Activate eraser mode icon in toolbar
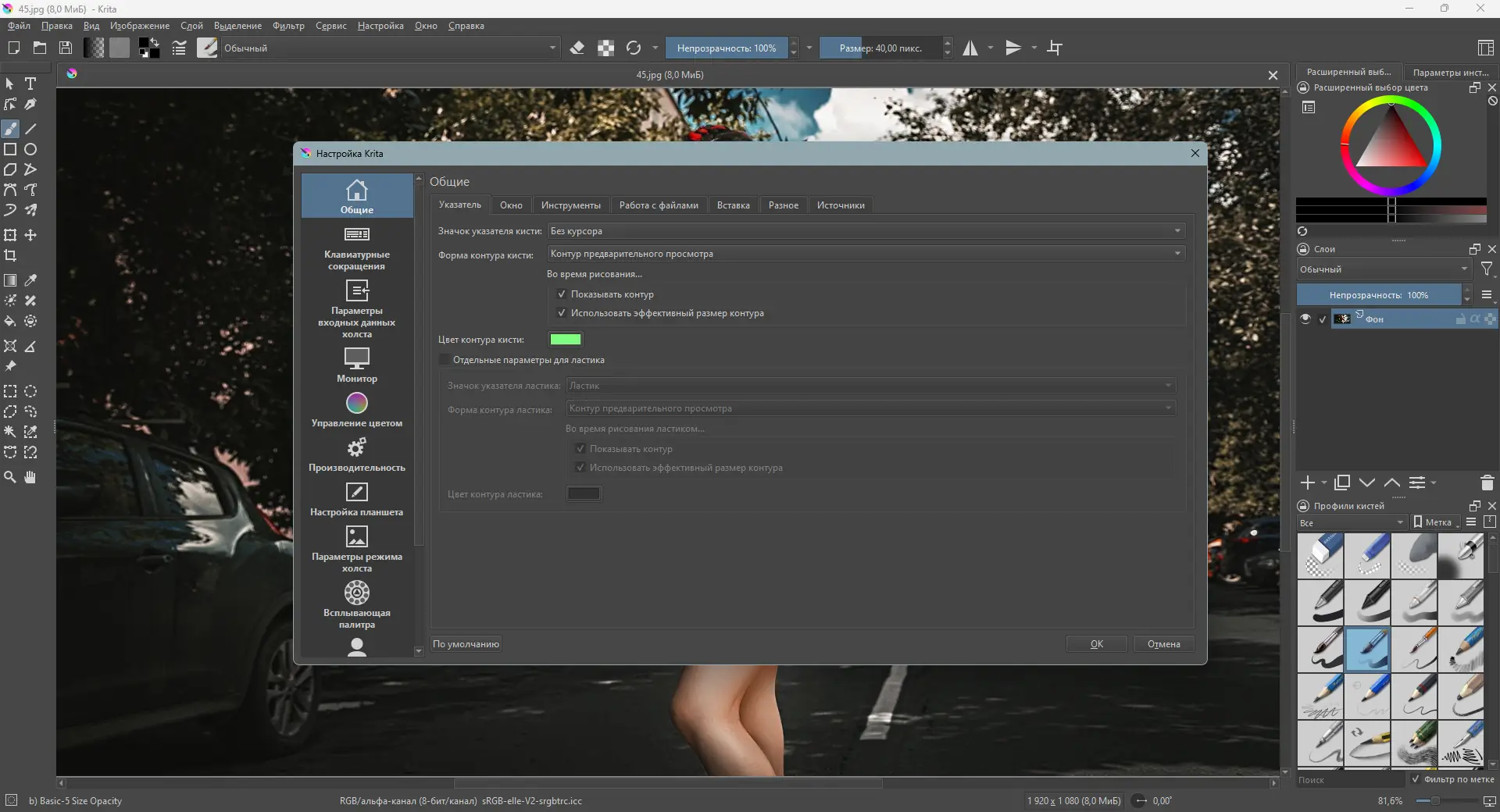This screenshot has height=812, width=1500. pyautogui.click(x=577, y=48)
